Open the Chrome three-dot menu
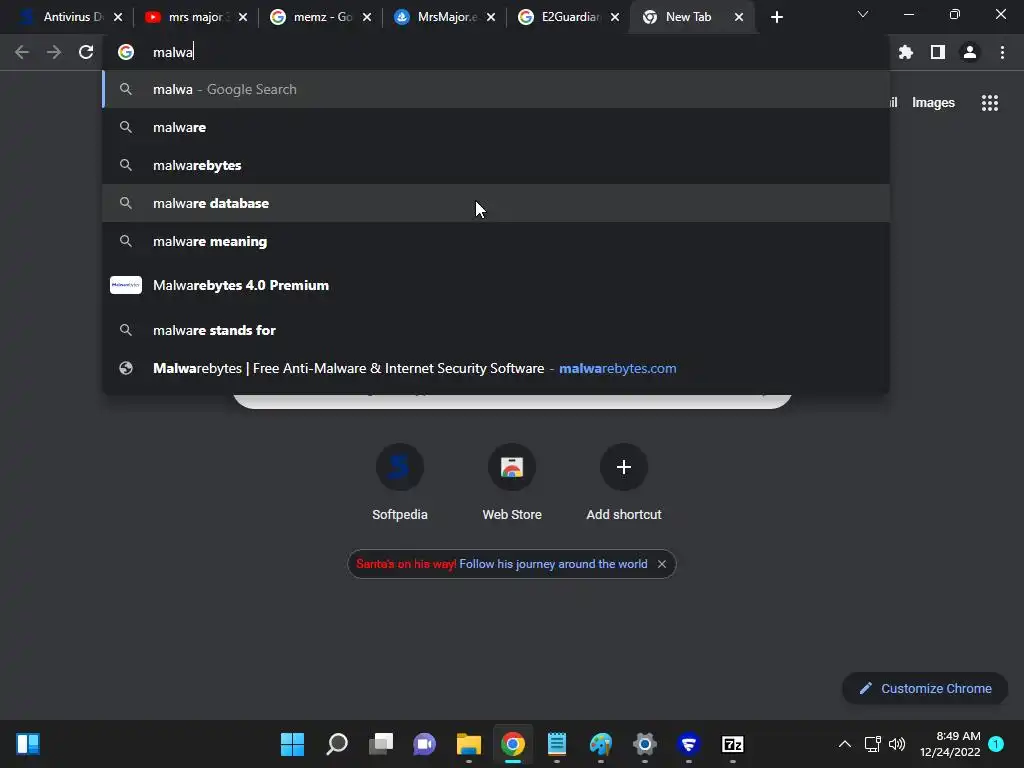 (1002, 52)
